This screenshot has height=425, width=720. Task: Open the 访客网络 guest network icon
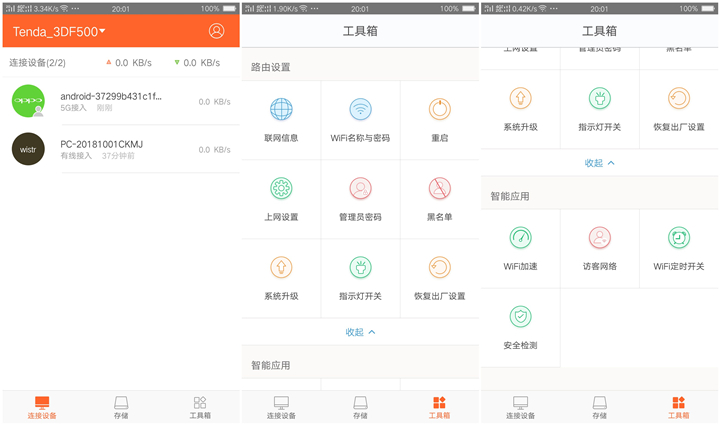coord(600,238)
